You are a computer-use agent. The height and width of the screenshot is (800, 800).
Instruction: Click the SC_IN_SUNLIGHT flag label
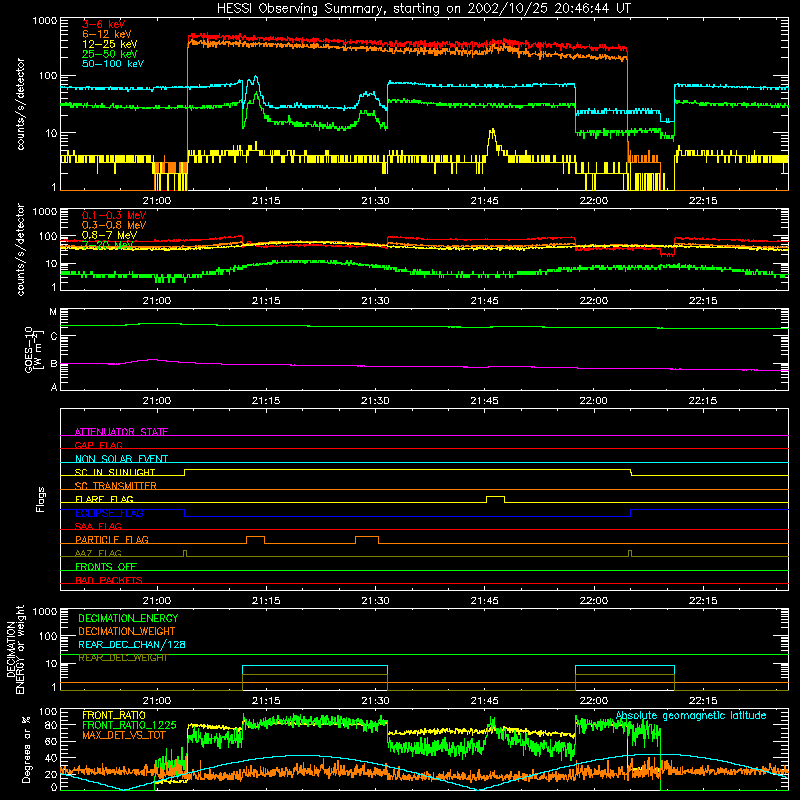(115, 472)
